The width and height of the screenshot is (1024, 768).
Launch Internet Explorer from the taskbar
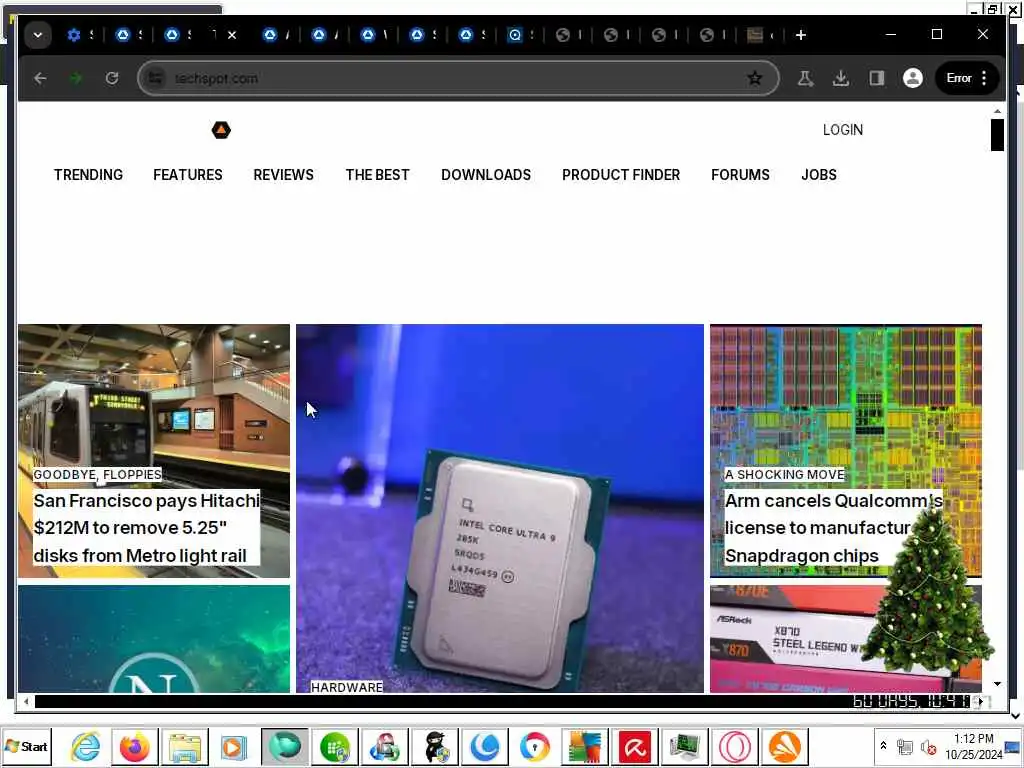click(x=86, y=746)
